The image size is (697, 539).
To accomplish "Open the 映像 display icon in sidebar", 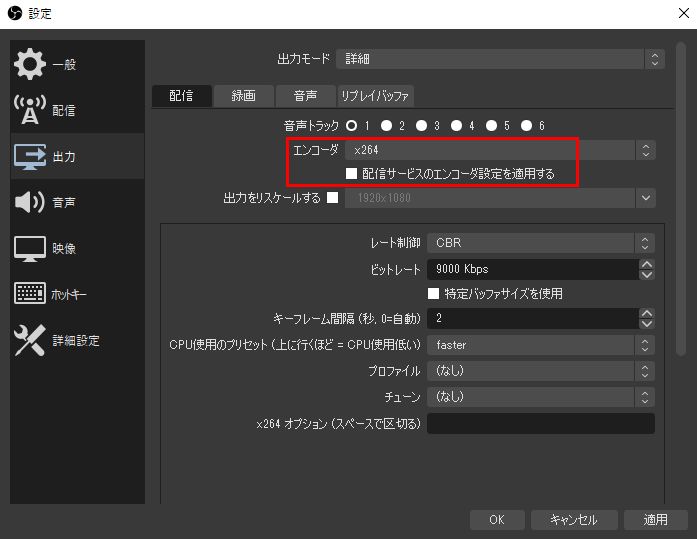I will [x=29, y=248].
